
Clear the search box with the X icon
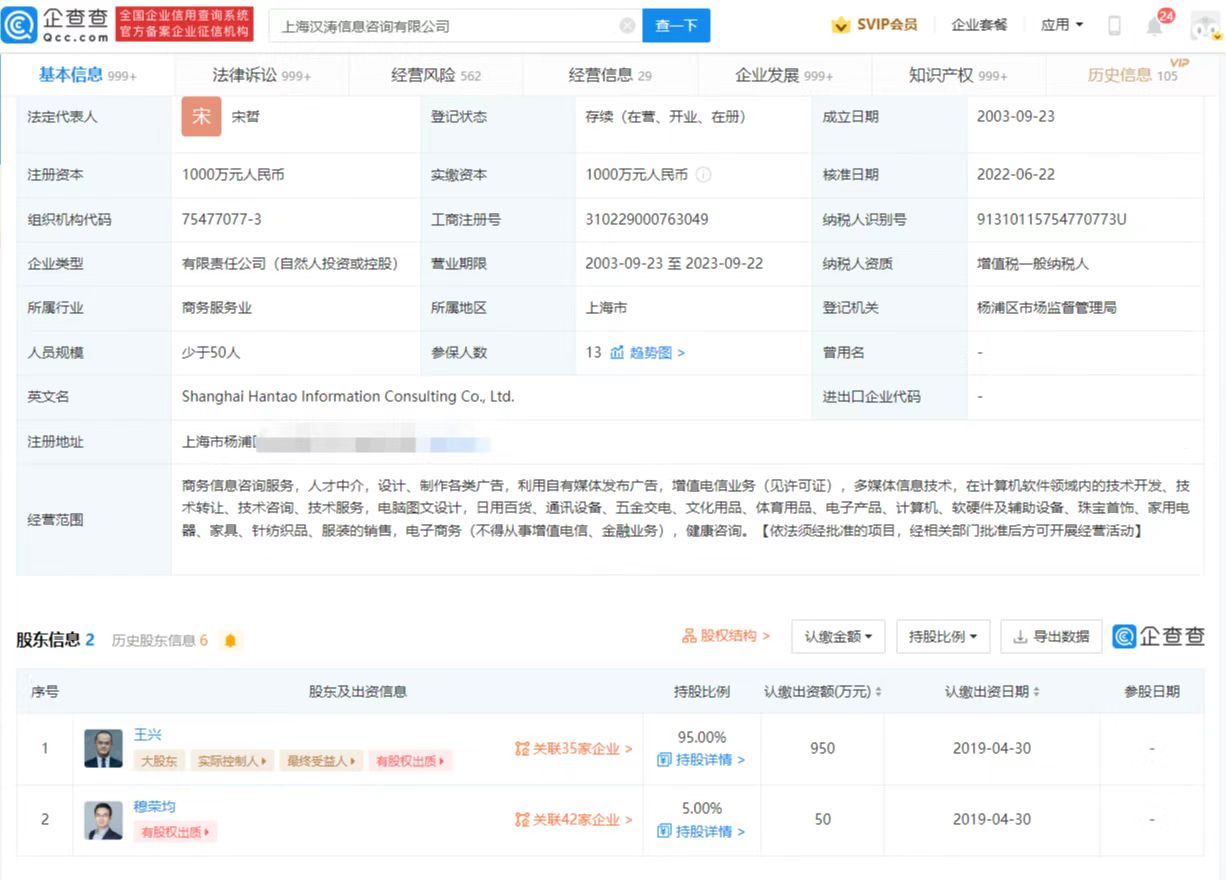(628, 26)
